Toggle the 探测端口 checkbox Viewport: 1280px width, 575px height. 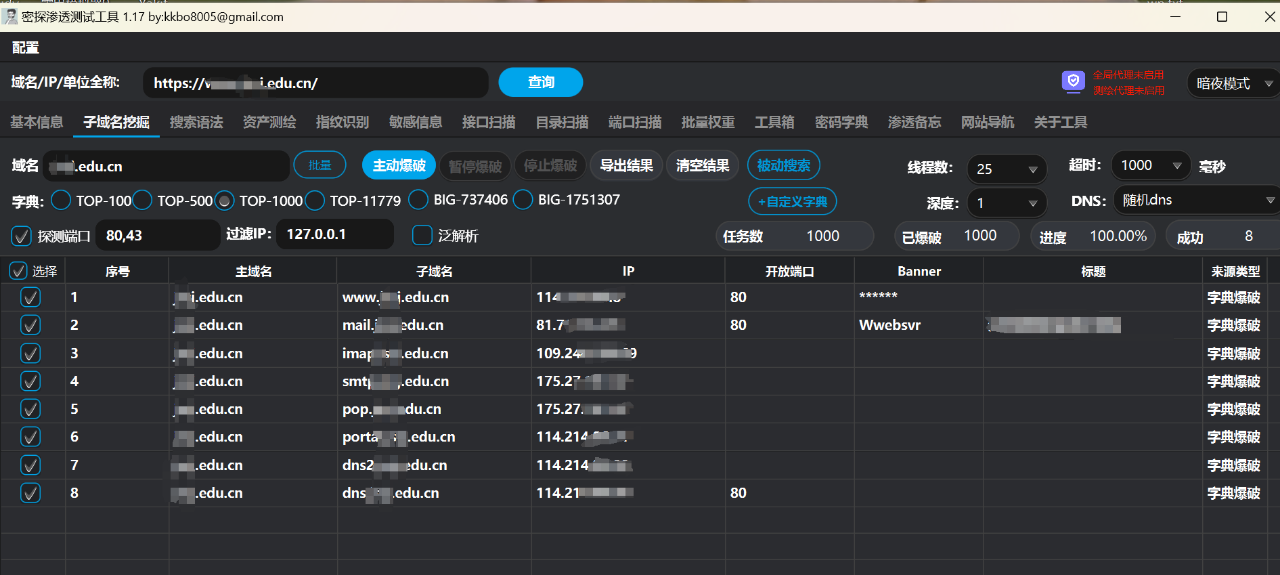(x=21, y=236)
